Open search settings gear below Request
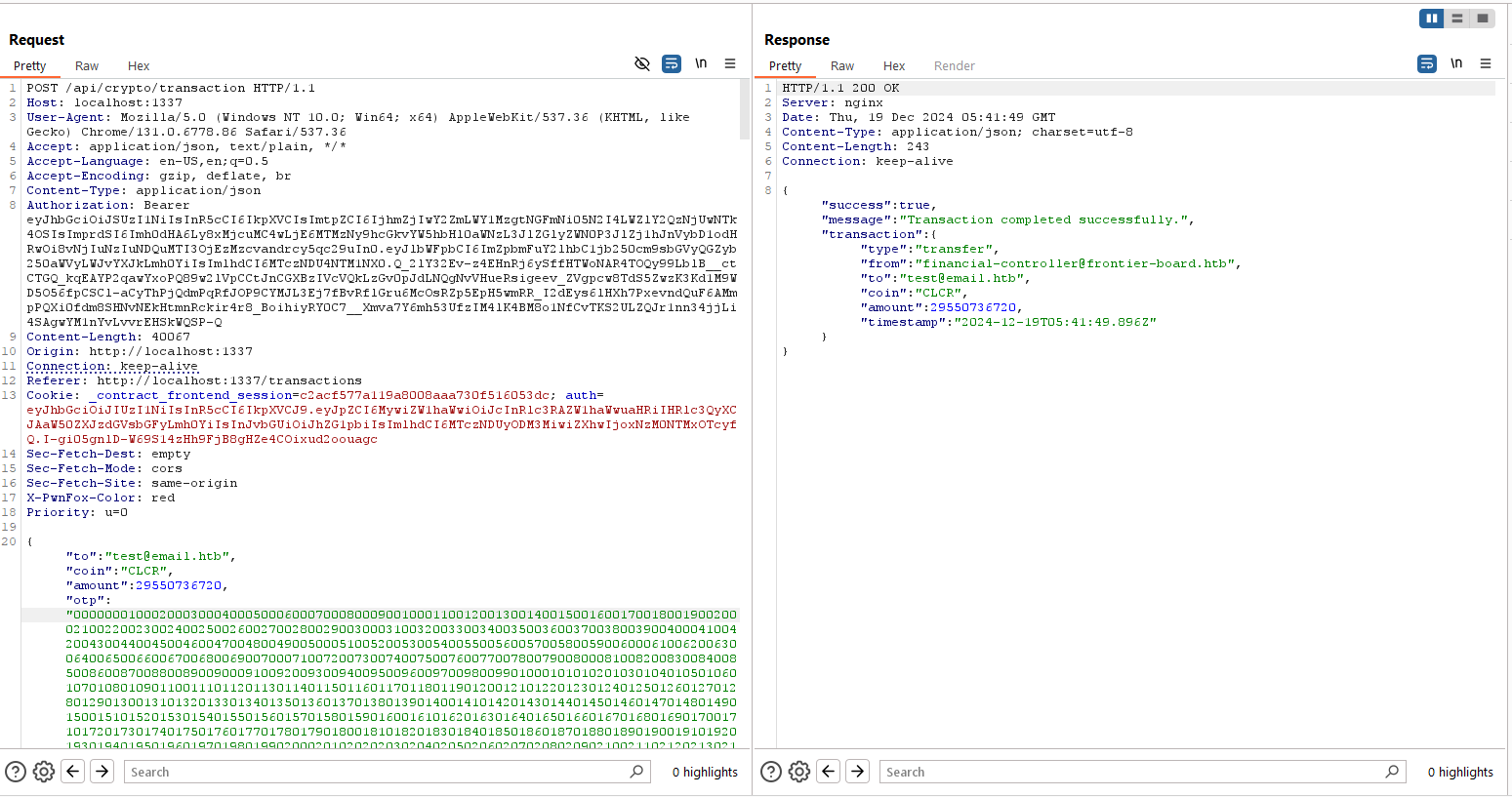The image size is (1512, 797). [x=44, y=772]
